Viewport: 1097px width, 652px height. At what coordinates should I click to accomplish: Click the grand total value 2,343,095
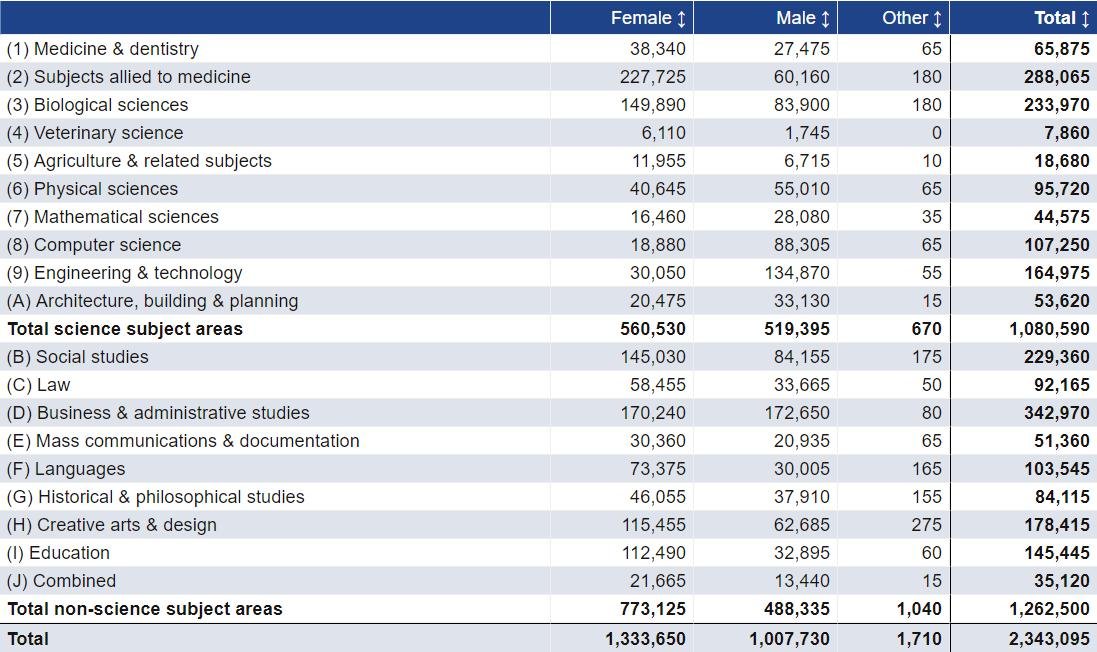click(1050, 638)
